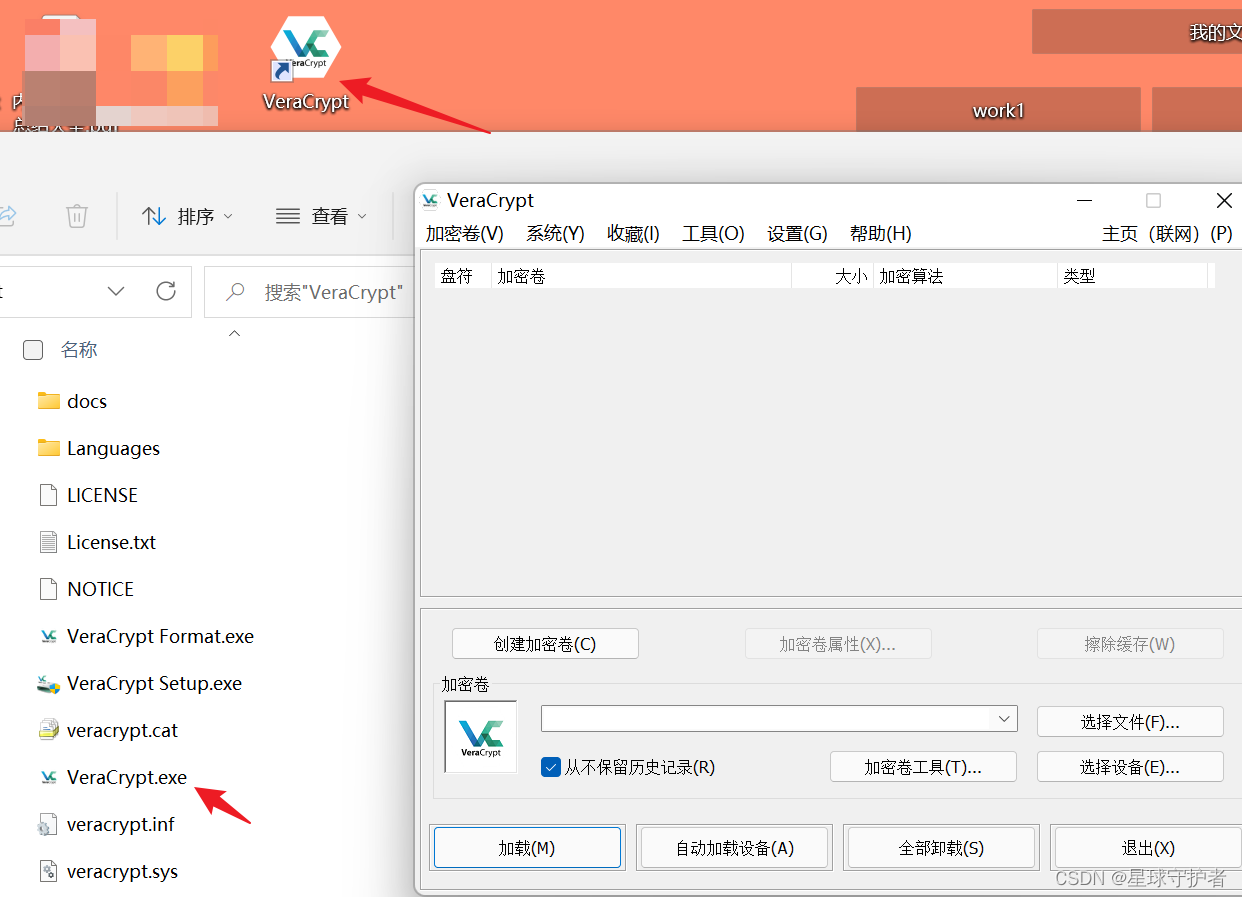The height and width of the screenshot is (897, 1242).
Task: Click the LICENSE file icon
Action: click(x=48, y=495)
